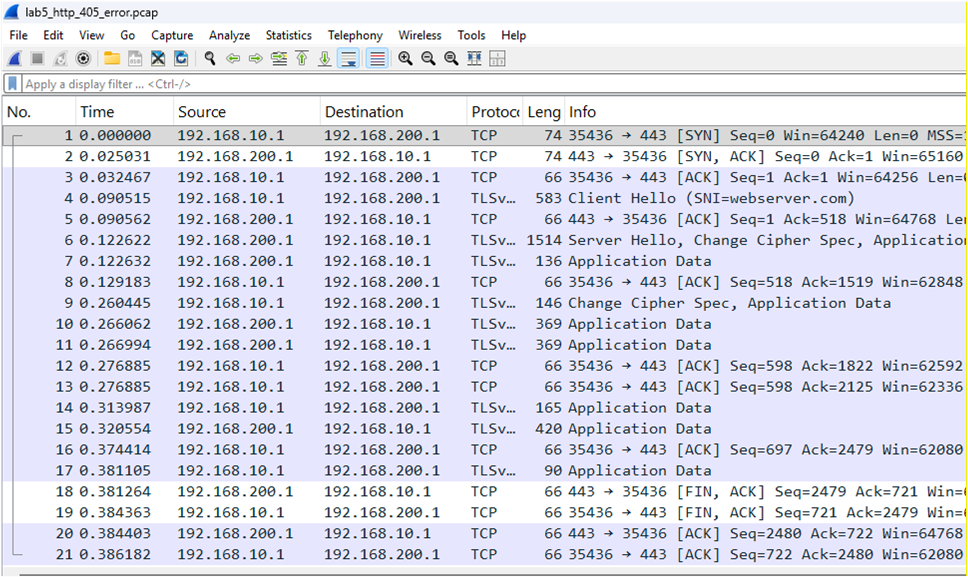968x577 pixels.
Task: Open the display filter bookmark dropdown
Action: click(x=13, y=85)
